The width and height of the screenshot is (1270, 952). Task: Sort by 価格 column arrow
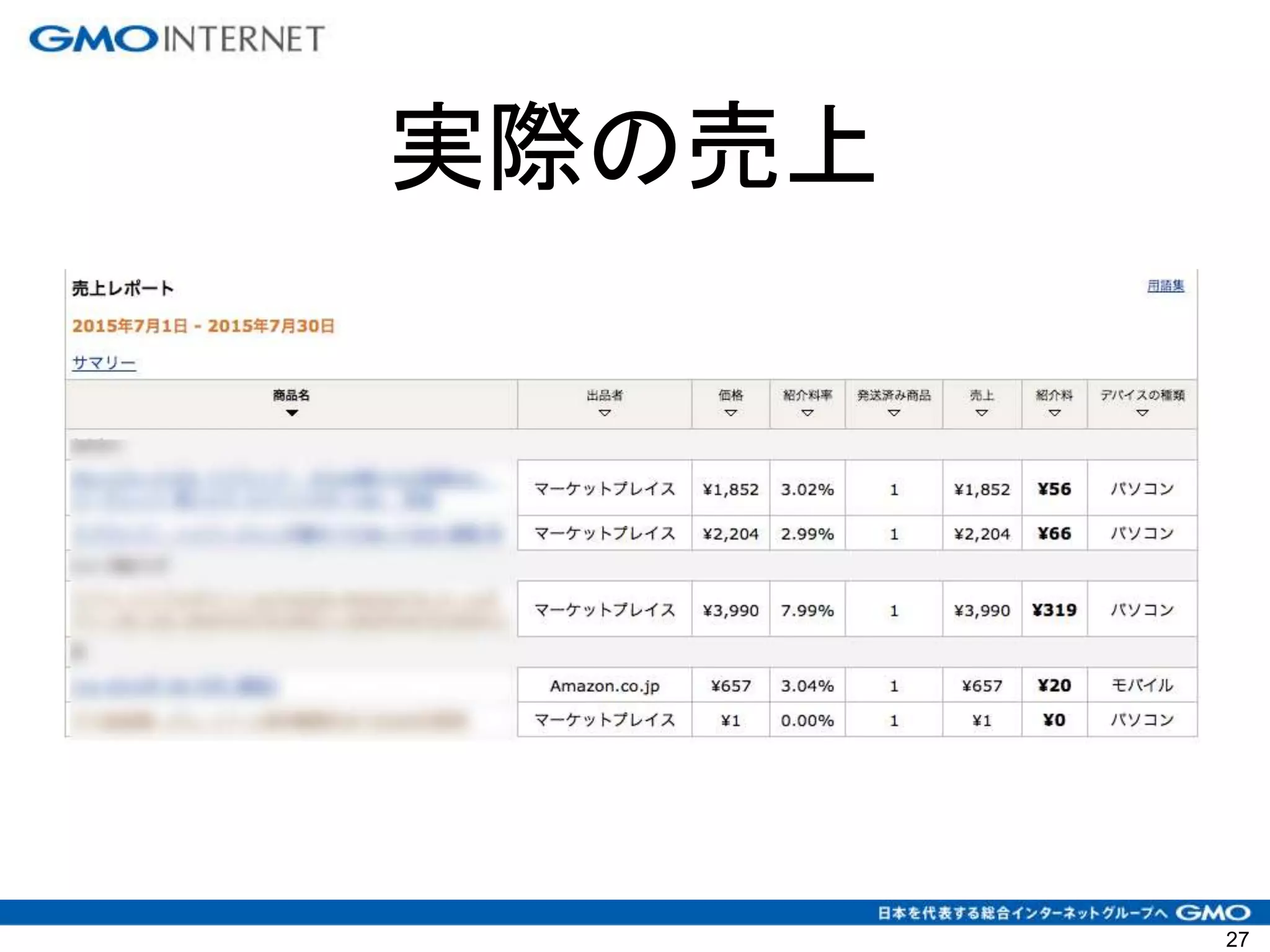(730, 413)
